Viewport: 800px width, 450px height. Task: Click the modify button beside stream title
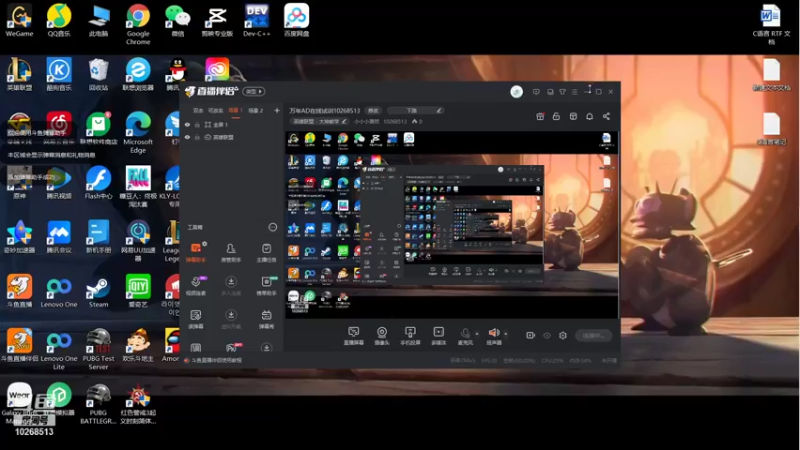(x=373, y=110)
